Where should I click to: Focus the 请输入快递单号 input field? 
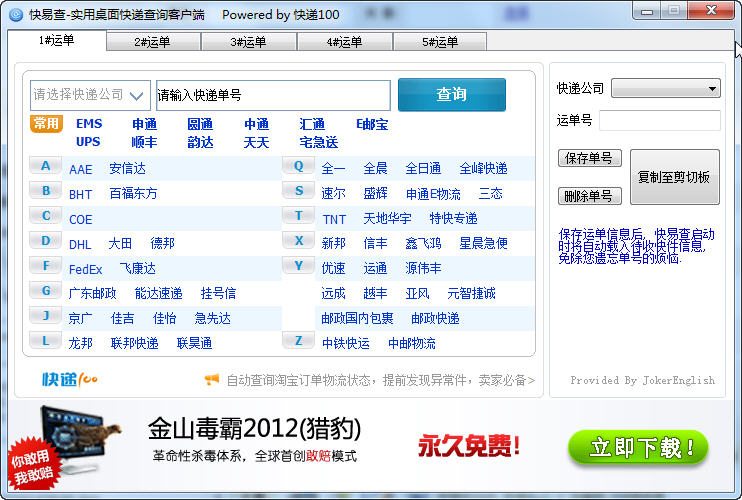(273, 96)
